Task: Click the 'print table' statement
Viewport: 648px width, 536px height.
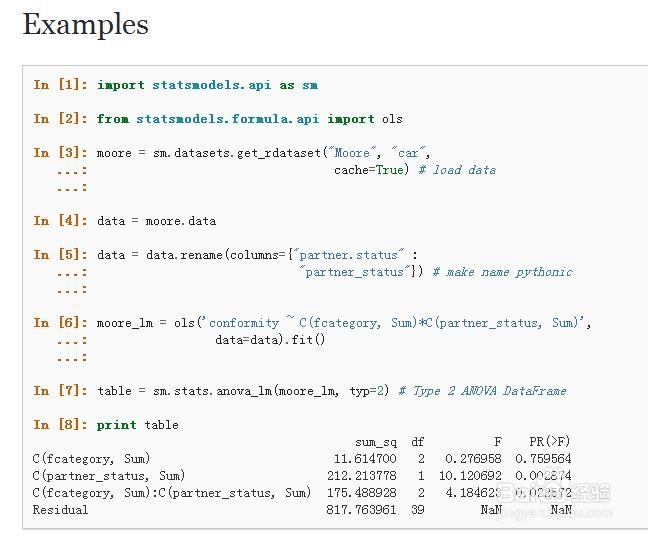Action: tap(138, 425)
